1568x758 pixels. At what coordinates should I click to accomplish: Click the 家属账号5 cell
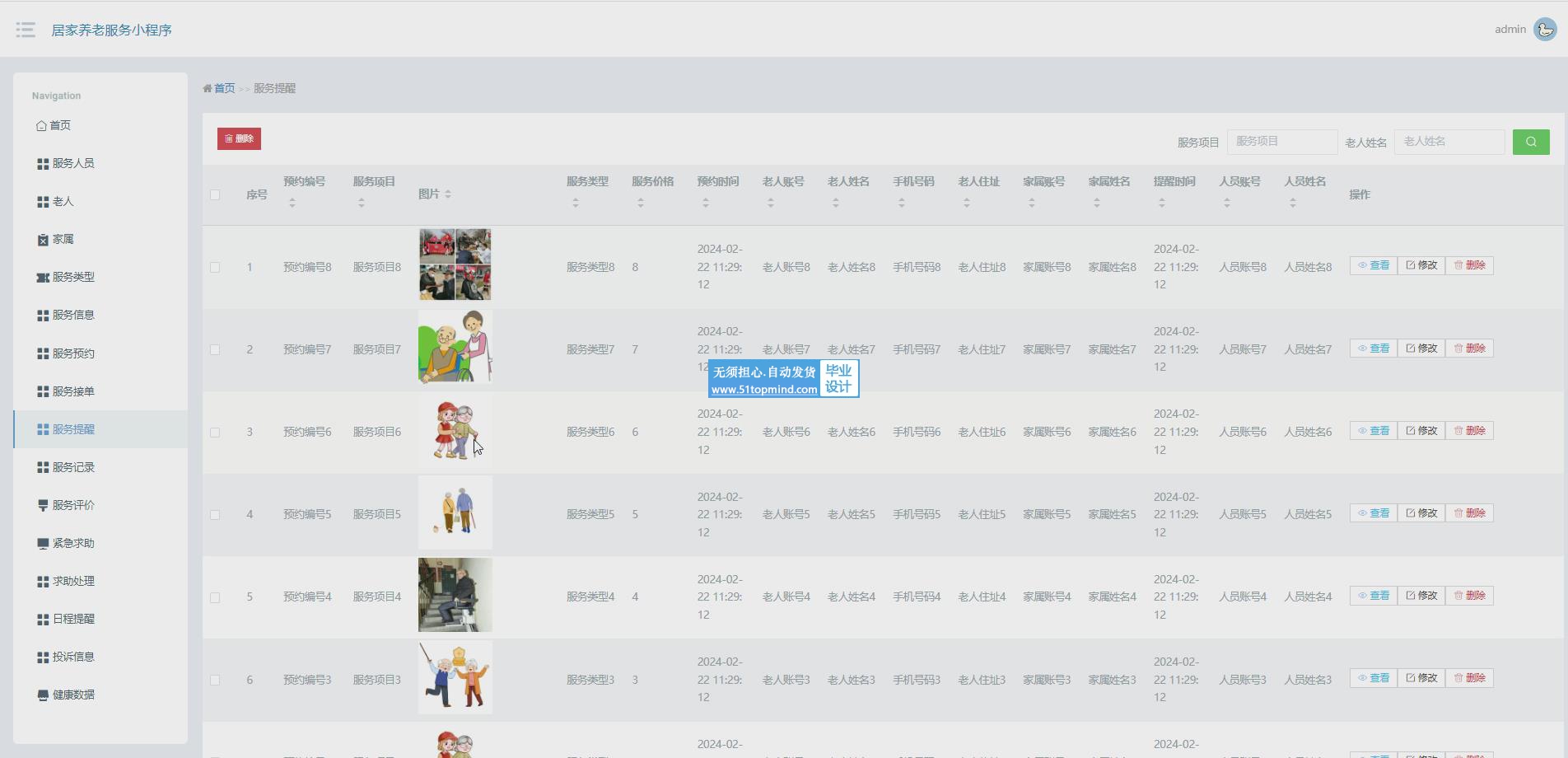(x=1047, y=515)
